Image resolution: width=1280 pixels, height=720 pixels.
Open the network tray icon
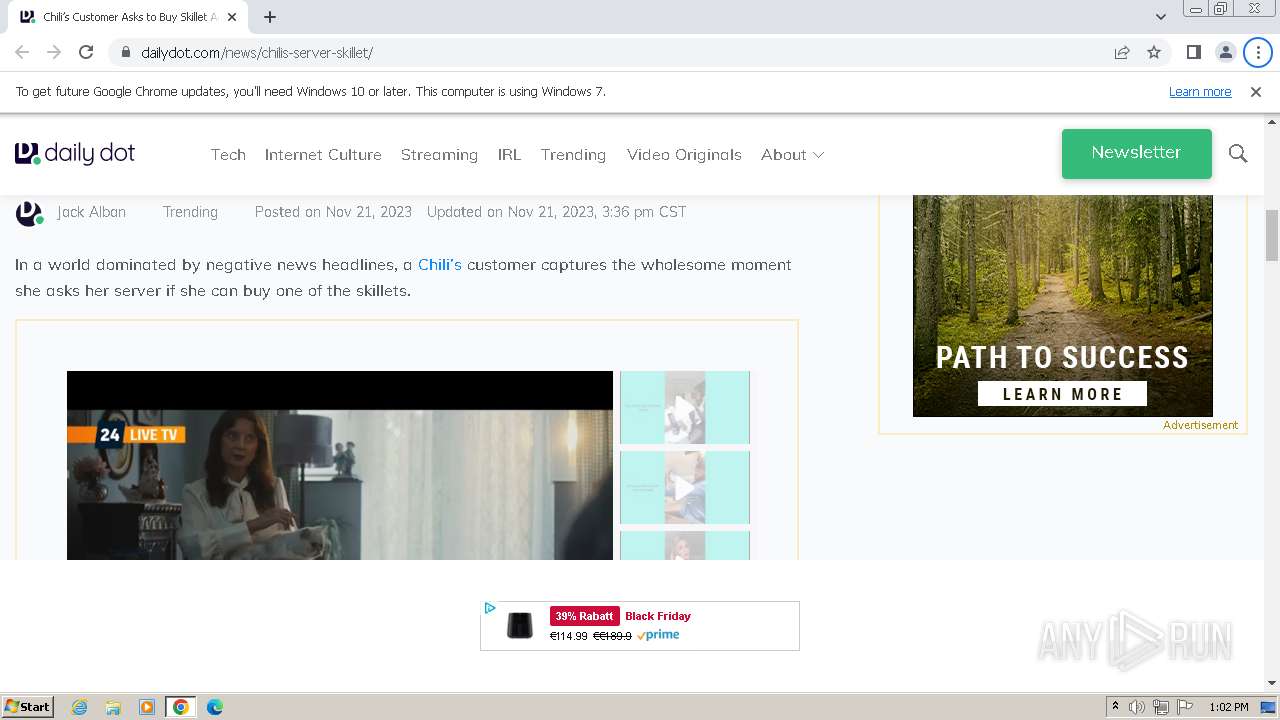[x=1161, y=707]
